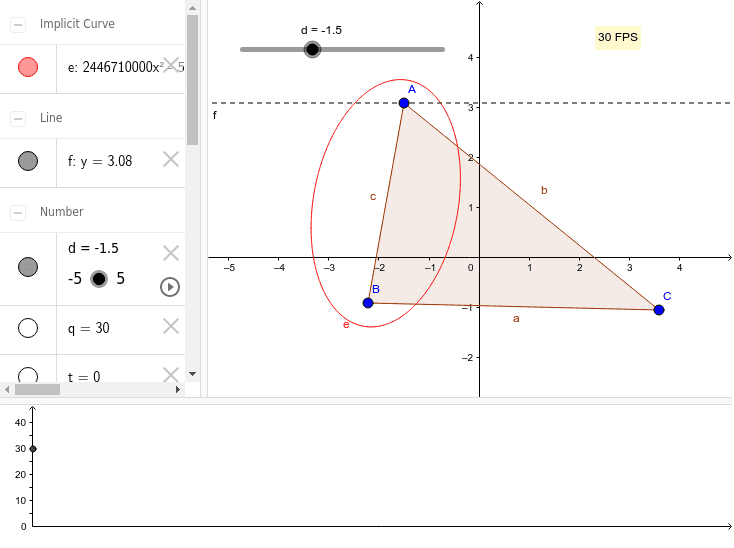Click the dashed line label f

point(214,115)
